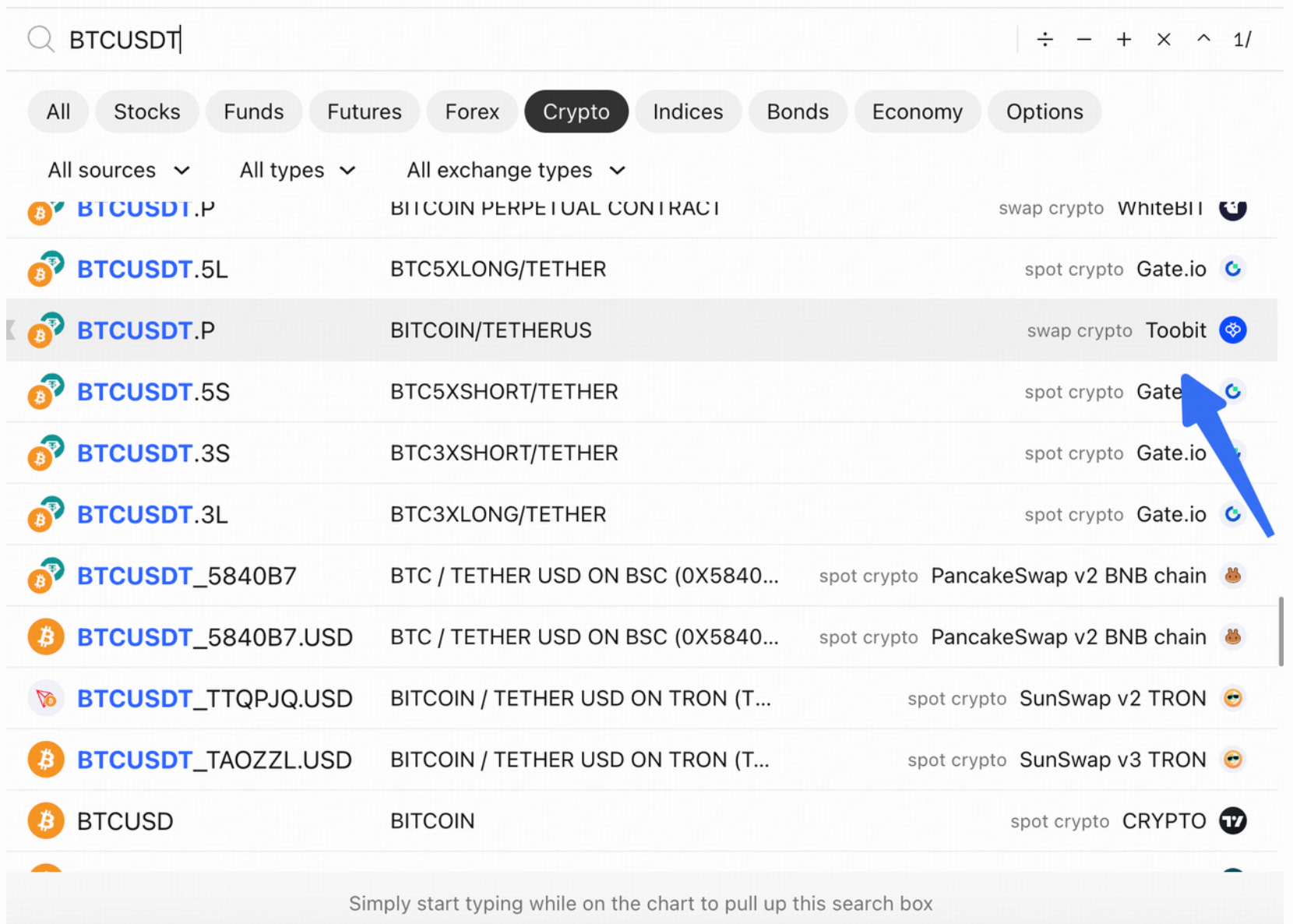
Task: Click the divide operator icon
Action: click(x=1045, y=39)
